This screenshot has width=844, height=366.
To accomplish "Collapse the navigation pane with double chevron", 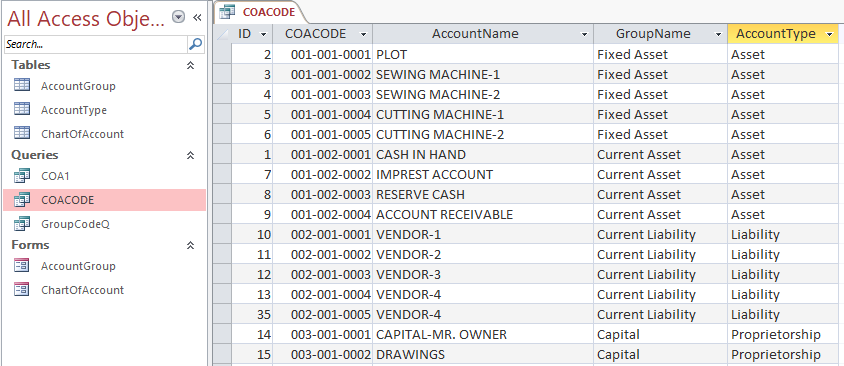I will [x=197, y=18].
